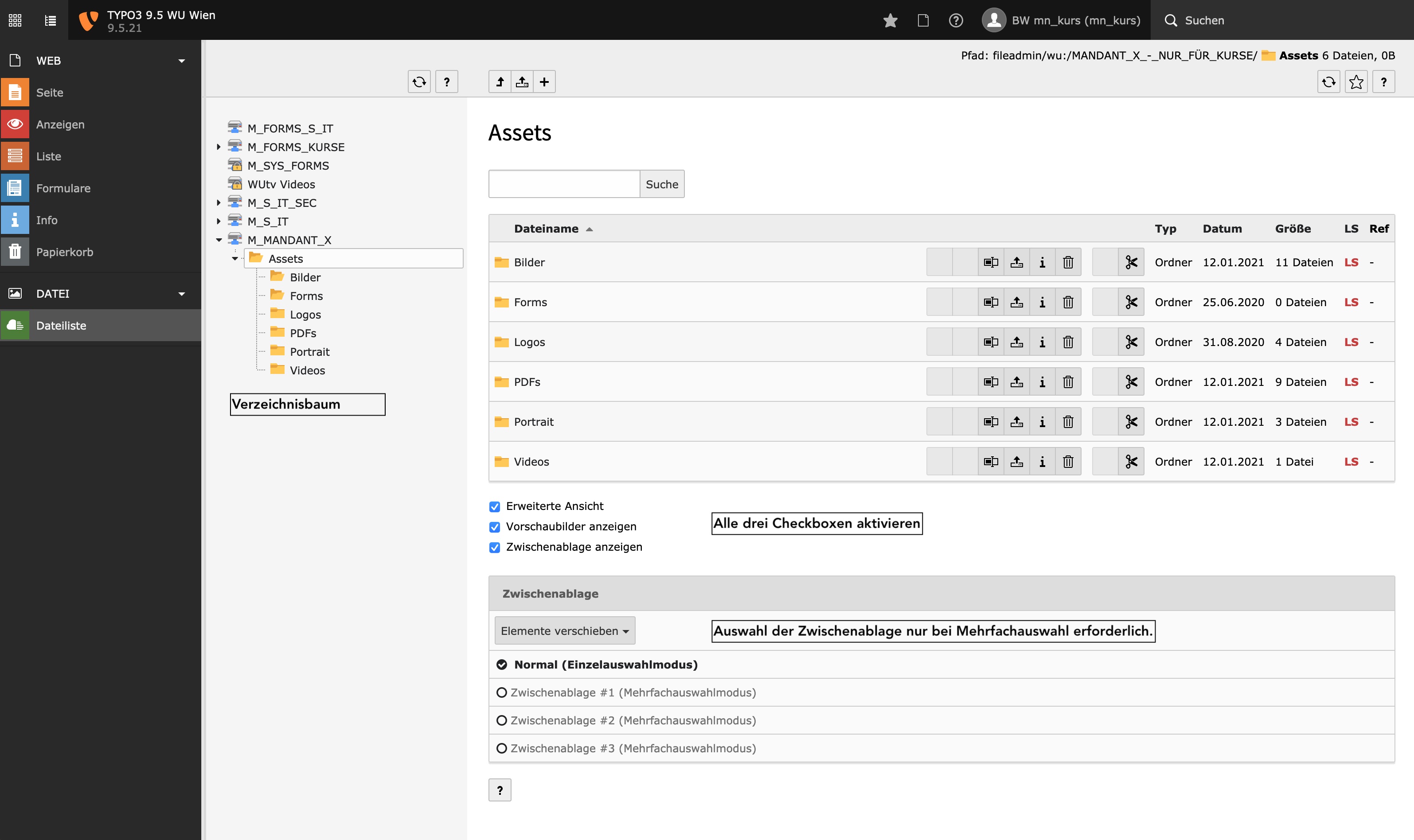Rename the Bilder folder

[x=991, y=262]
